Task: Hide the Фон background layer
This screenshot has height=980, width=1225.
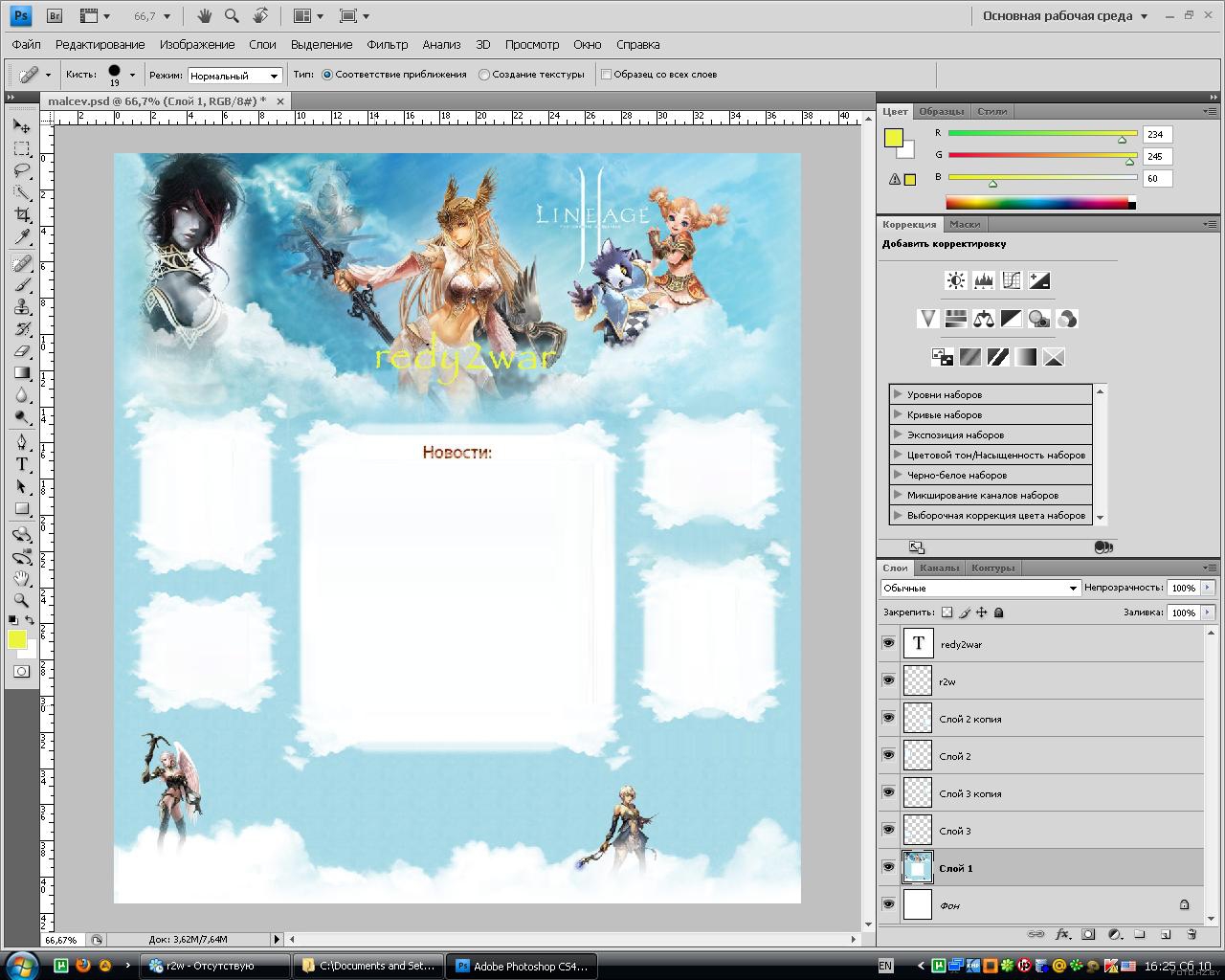Action: (889, 904)
